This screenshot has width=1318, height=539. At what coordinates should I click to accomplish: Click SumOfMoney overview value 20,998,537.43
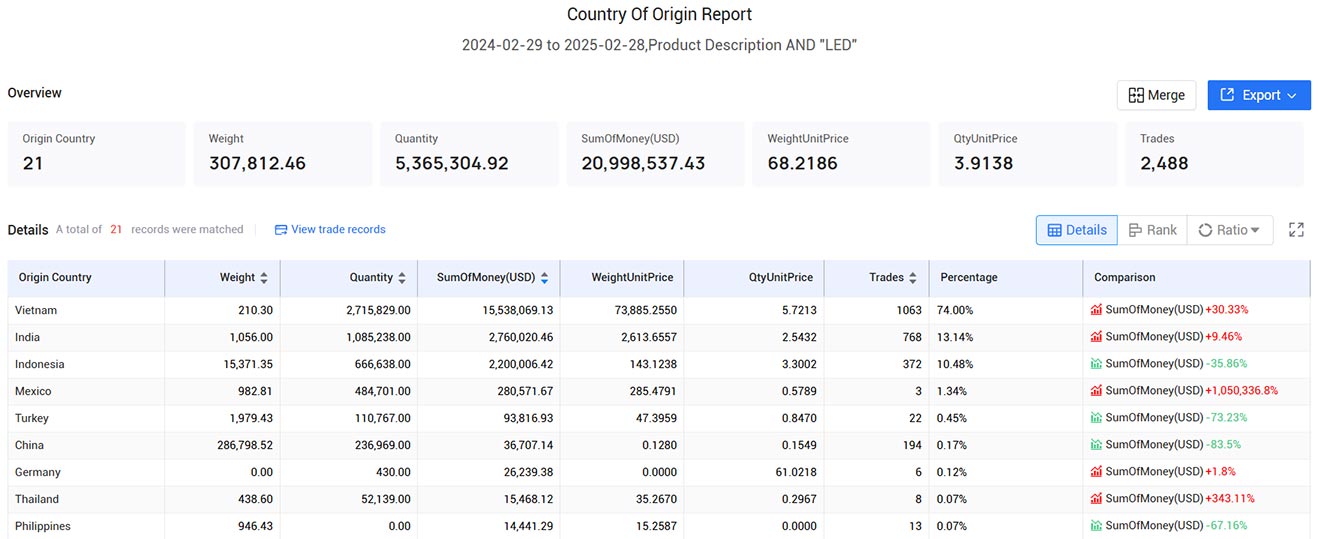(643, 163)
